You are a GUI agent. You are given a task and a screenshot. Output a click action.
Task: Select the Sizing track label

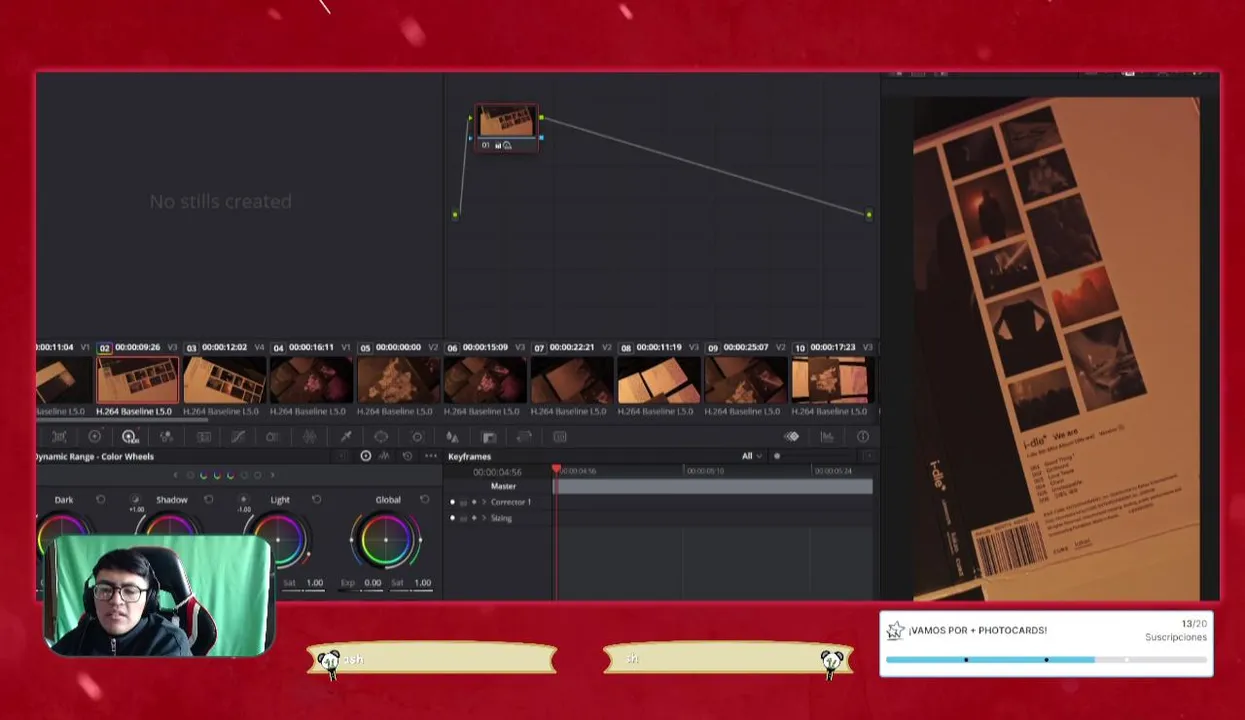pos(501,518)
